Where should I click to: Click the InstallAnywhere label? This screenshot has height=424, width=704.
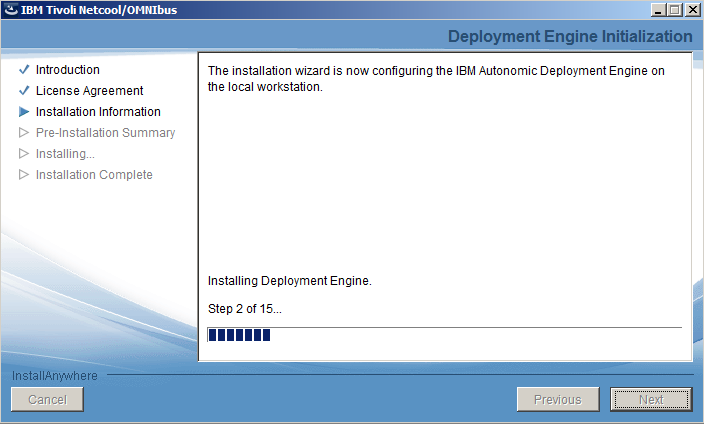(x=55, y=376)
